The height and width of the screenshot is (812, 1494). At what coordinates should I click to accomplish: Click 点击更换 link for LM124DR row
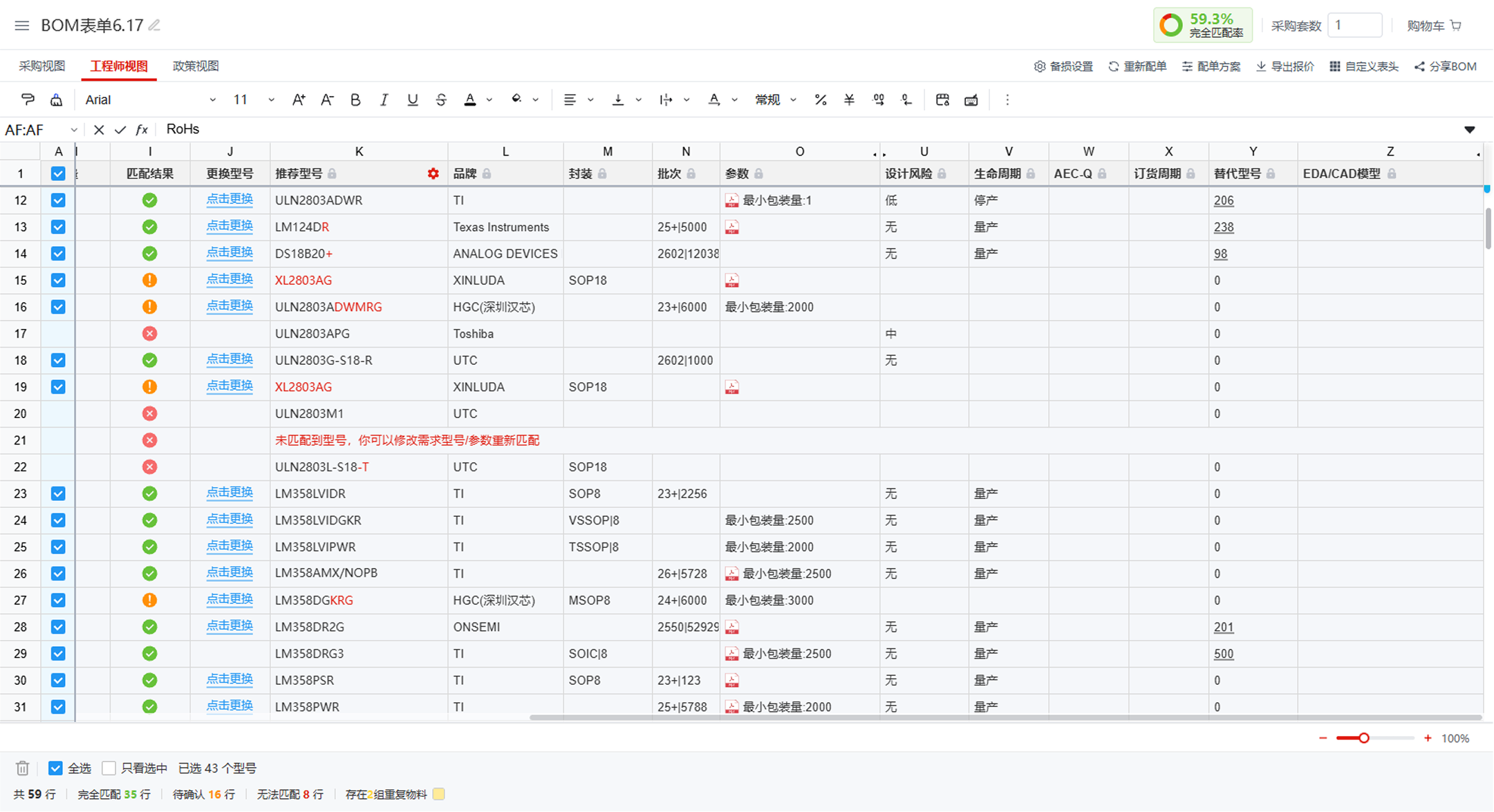(x=230, y=226)
